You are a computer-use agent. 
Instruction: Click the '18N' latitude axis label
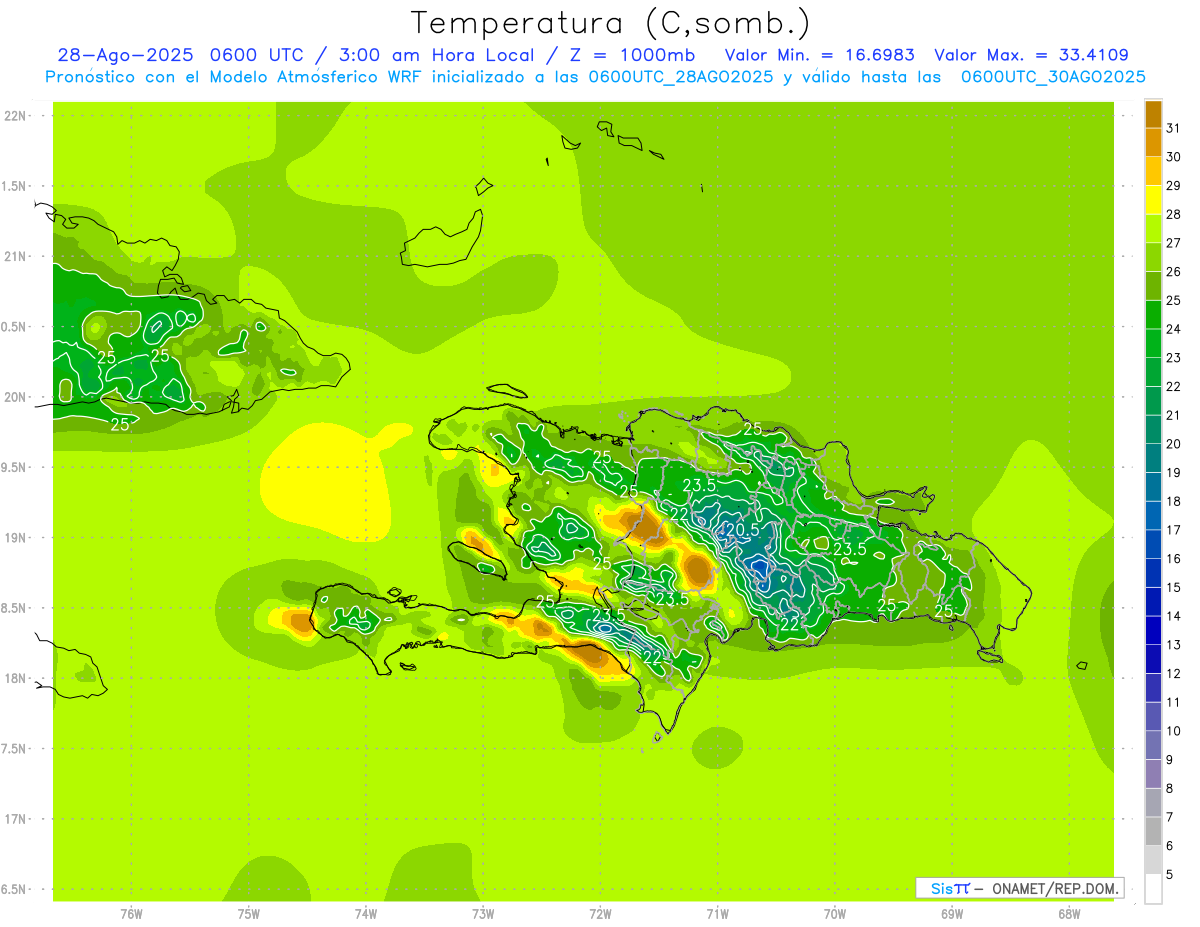point(15,679)
